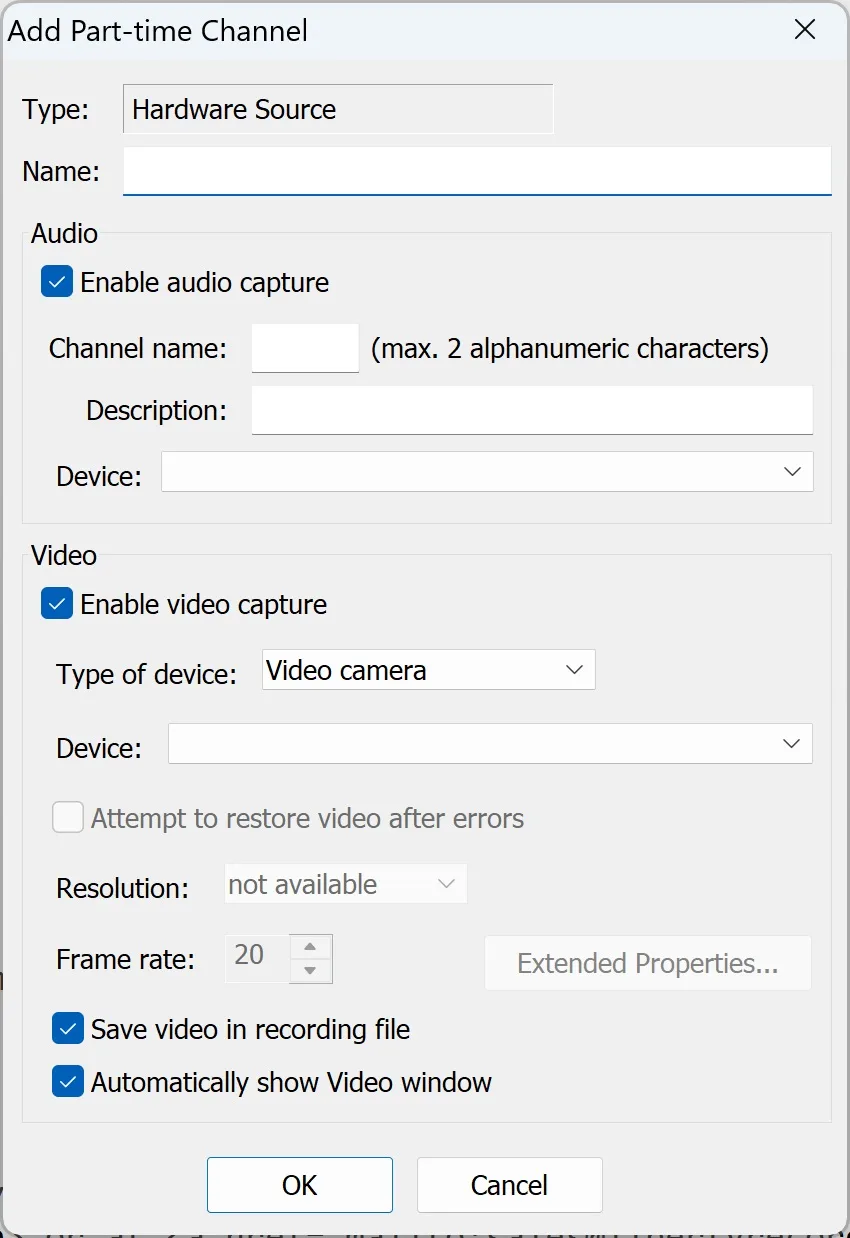850x1238 pixels.
Task: Confirm with the OK button
Action: [300, 1185]
